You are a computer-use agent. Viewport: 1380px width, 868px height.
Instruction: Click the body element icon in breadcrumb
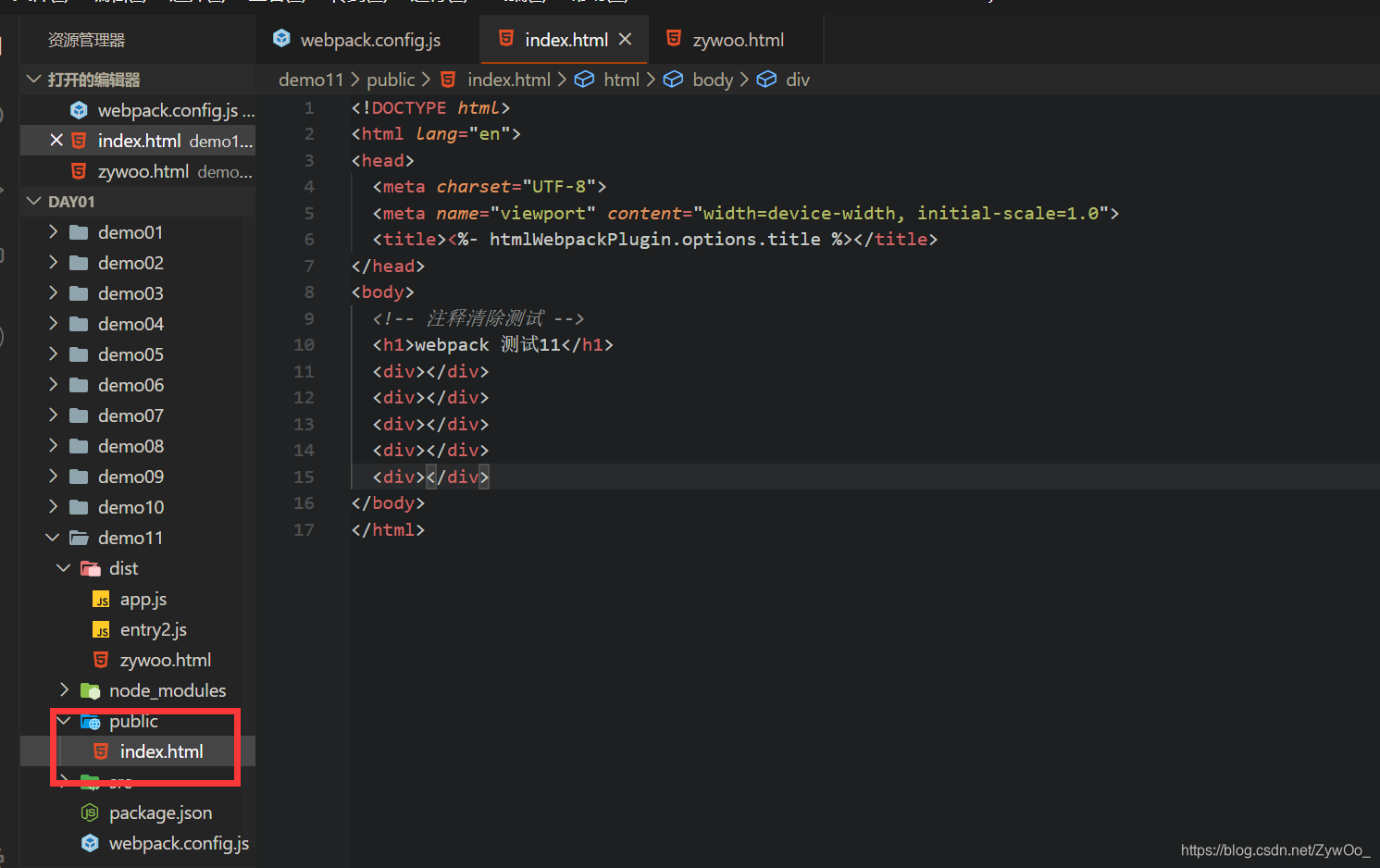[673, 80]
